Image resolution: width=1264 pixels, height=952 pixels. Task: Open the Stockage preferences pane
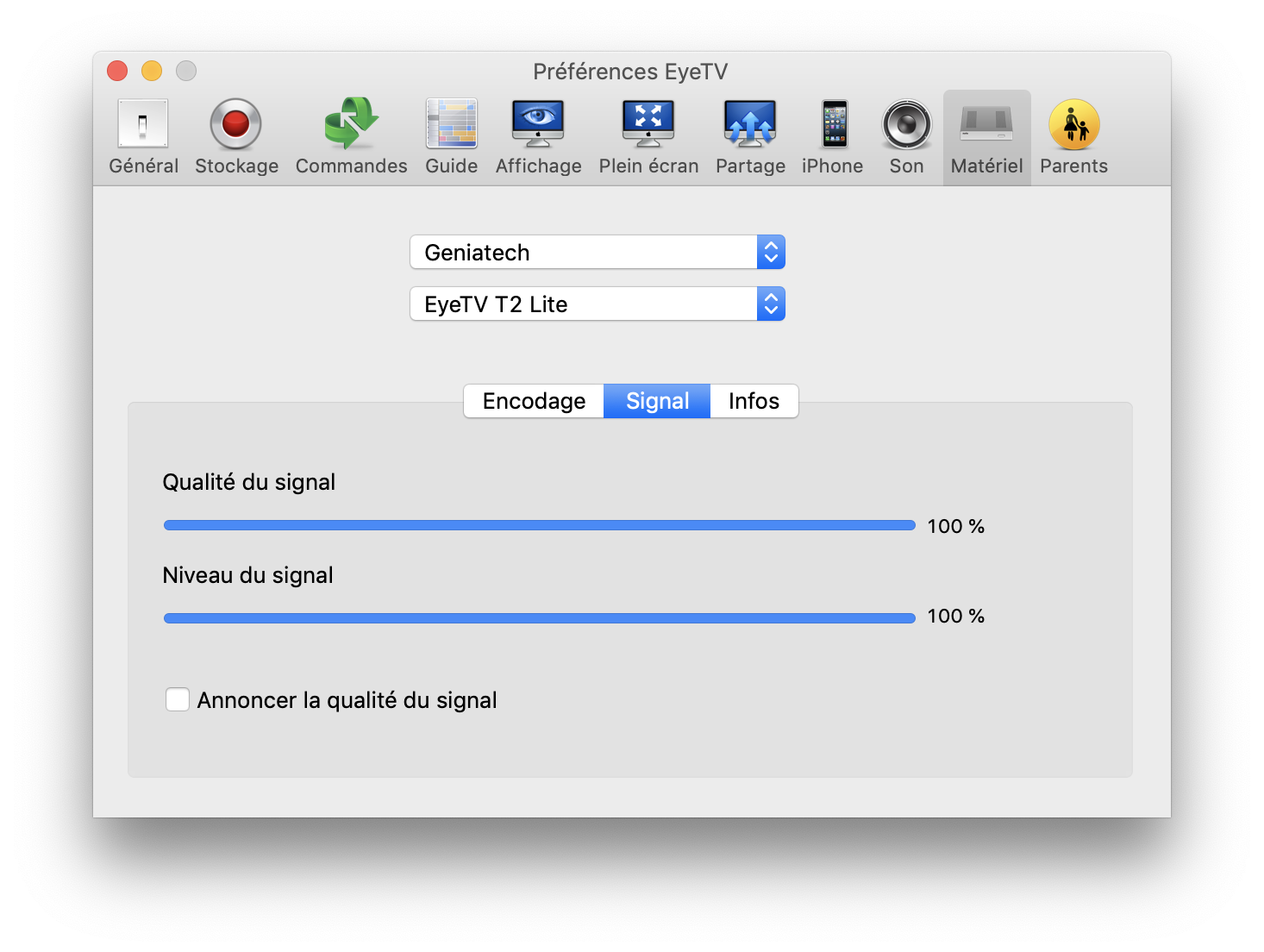click(x=236, y=136)
